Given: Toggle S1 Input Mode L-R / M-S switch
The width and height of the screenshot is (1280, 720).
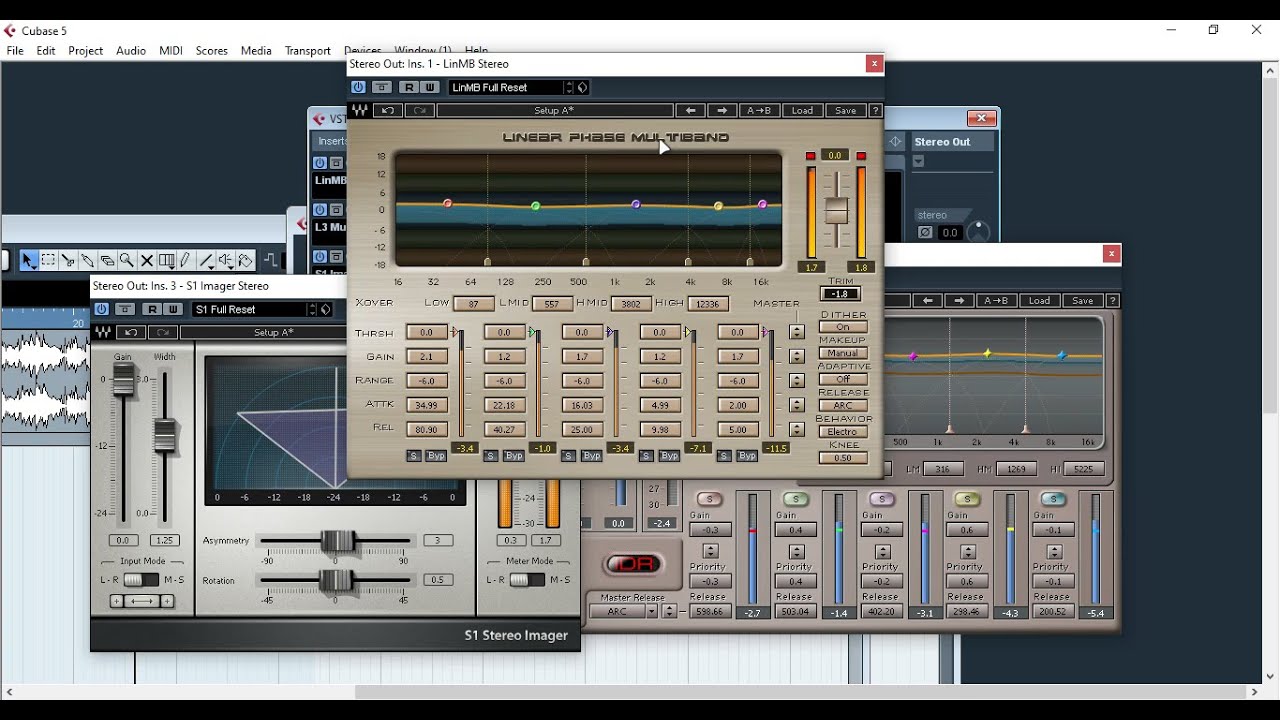Looking at the screenshot, I should (141, 580).
